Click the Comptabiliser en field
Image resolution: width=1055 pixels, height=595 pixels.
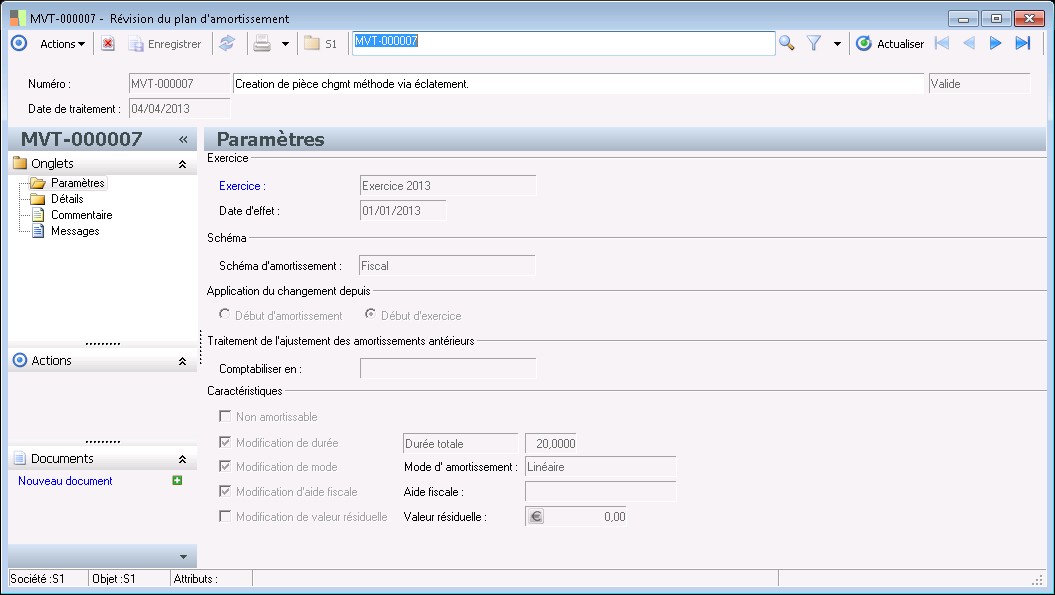448,368
